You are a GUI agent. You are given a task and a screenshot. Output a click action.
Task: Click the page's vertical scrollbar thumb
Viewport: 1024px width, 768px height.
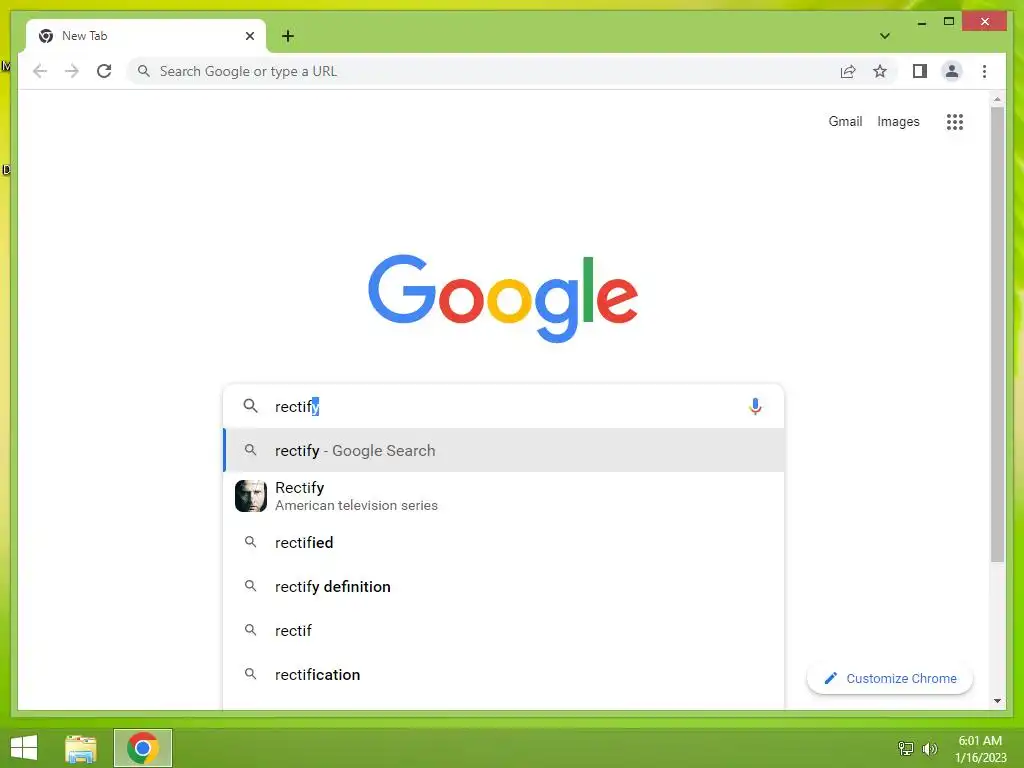coord(997,334)
